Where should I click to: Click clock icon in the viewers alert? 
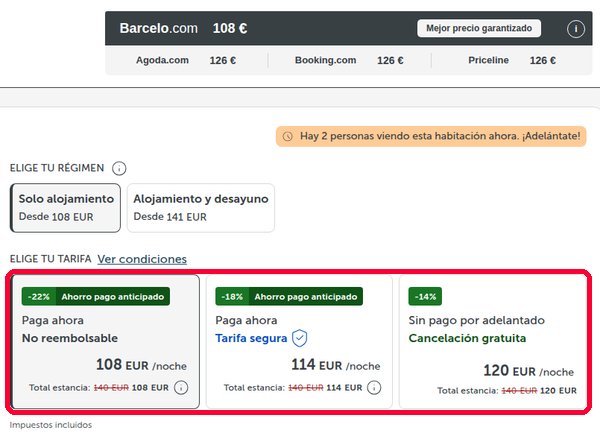(288, 136)
